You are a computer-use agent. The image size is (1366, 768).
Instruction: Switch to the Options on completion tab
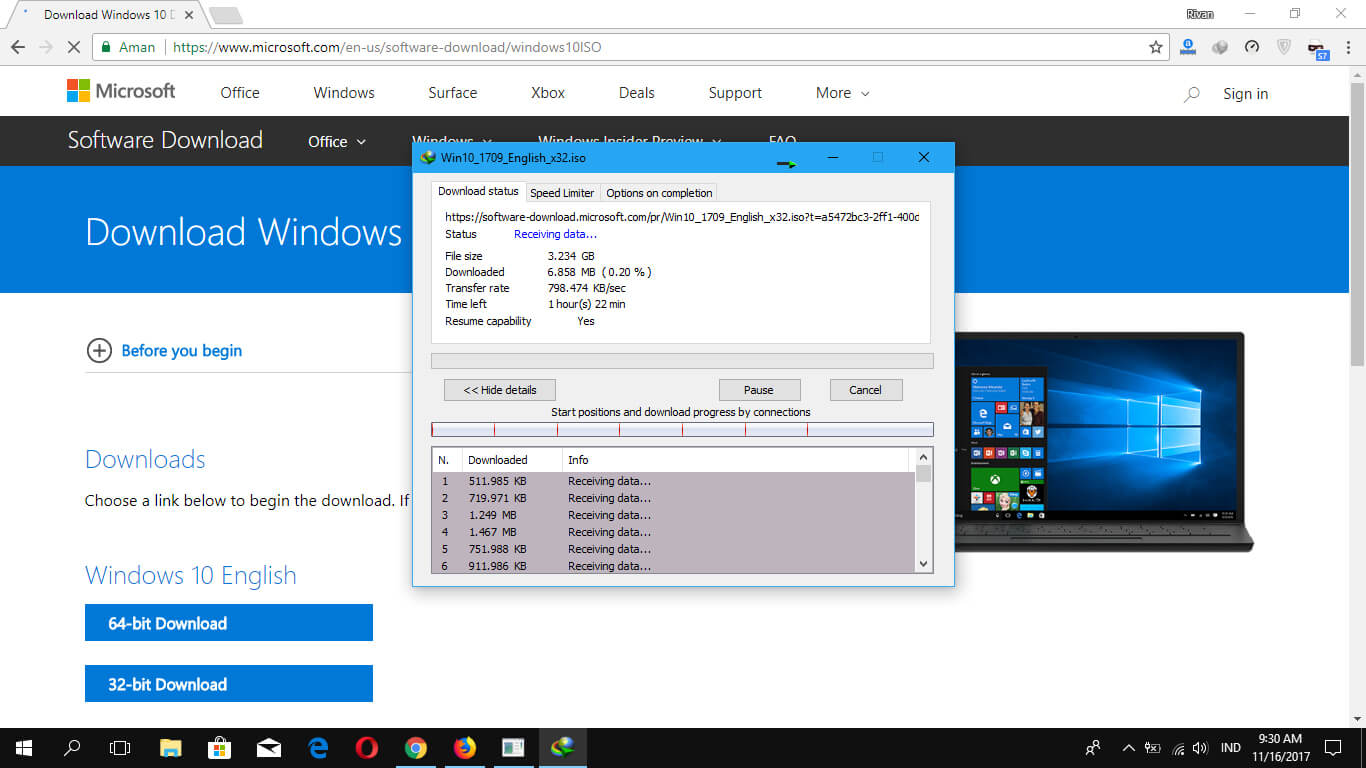pyautogui.click(x=659, y=193)
